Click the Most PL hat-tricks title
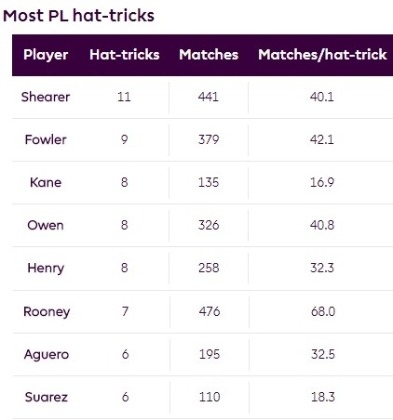 click(79, 16)
